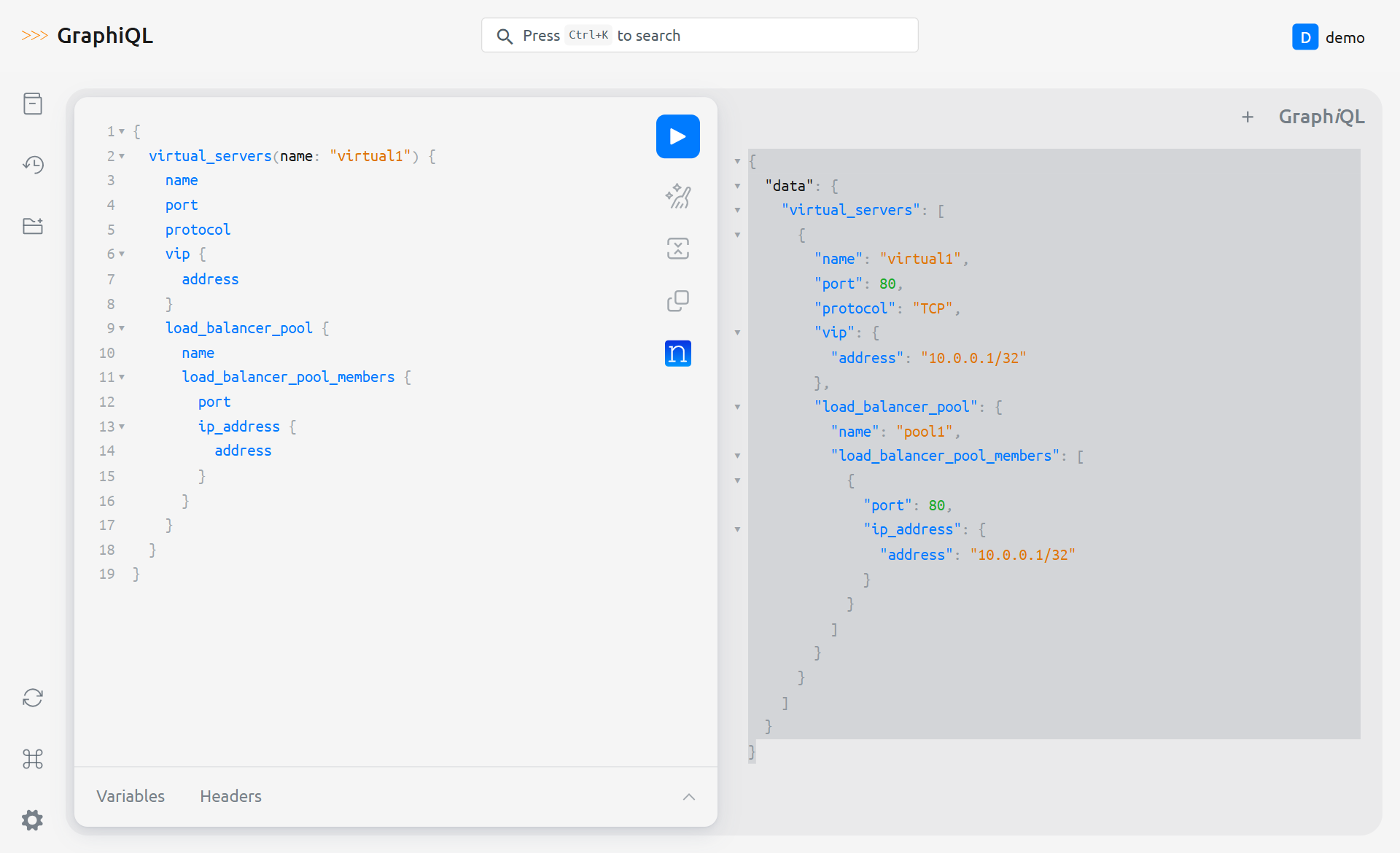Viewport: 1400px width, 853px height.
Task: Open the demo user account menu
Action: click(x=1328, y=37)
